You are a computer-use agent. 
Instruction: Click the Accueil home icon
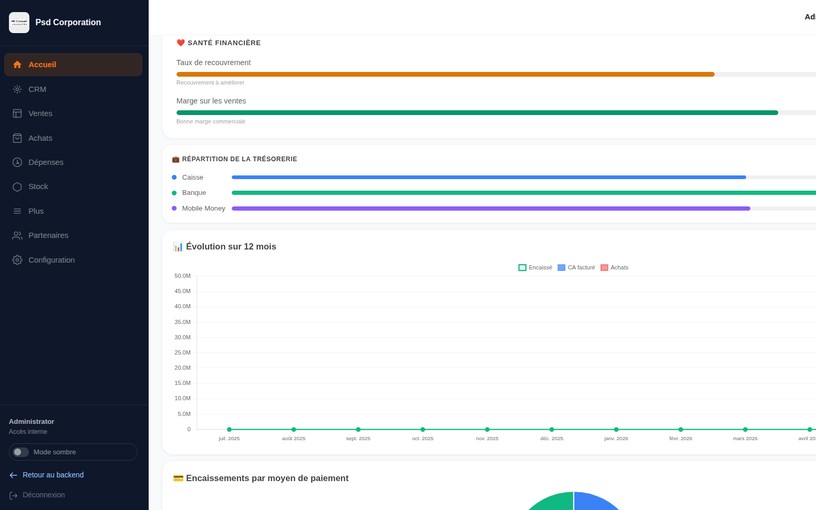(x=17, y=65)
